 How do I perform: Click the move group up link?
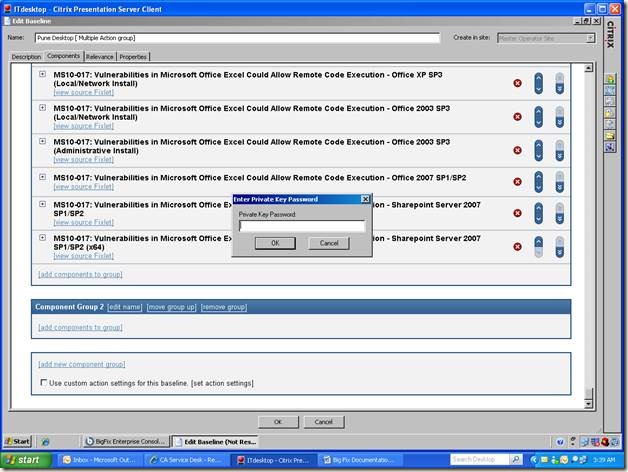coord(171,307)
